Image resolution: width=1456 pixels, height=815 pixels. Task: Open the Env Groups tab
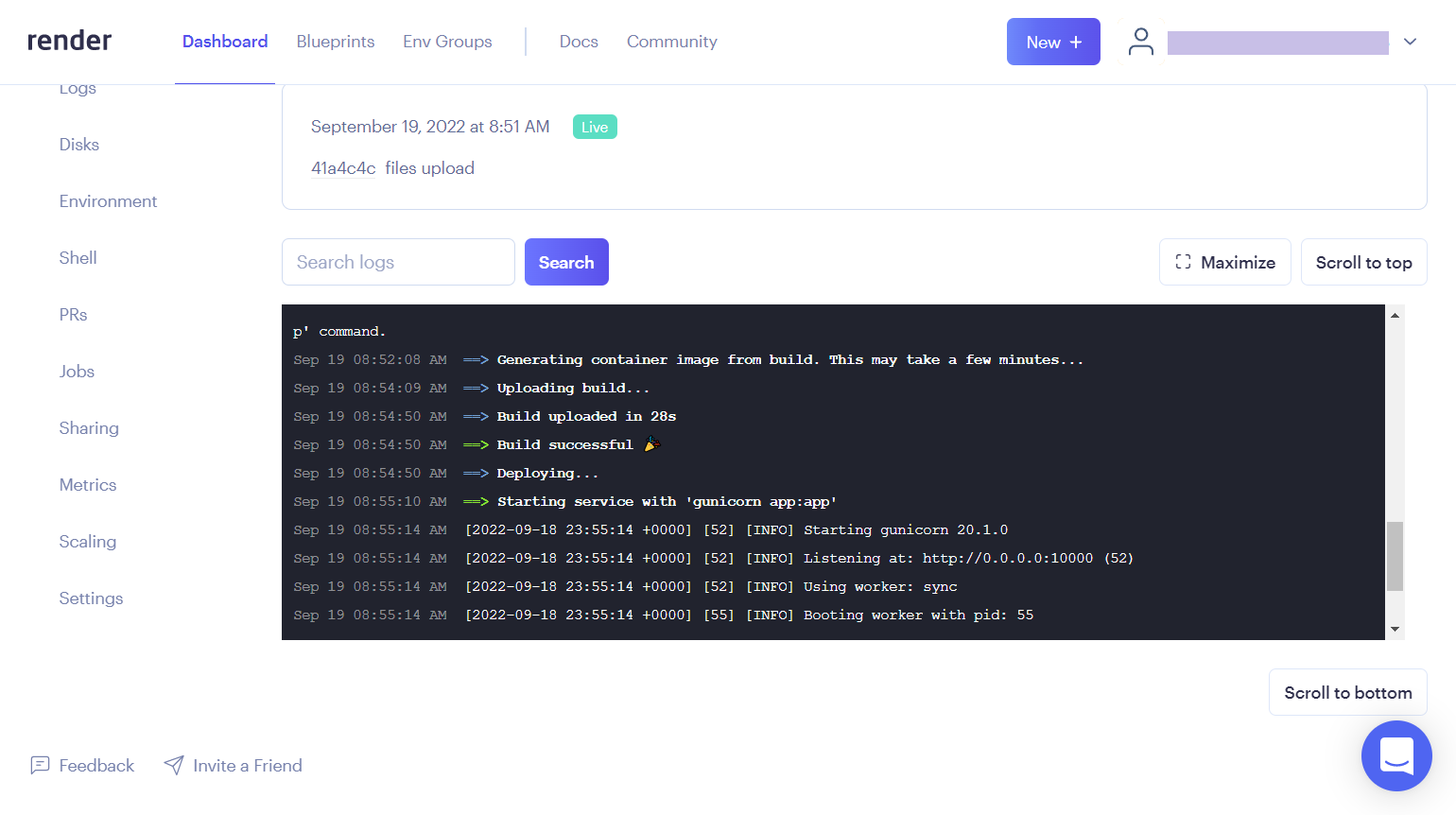pos(447,41)
